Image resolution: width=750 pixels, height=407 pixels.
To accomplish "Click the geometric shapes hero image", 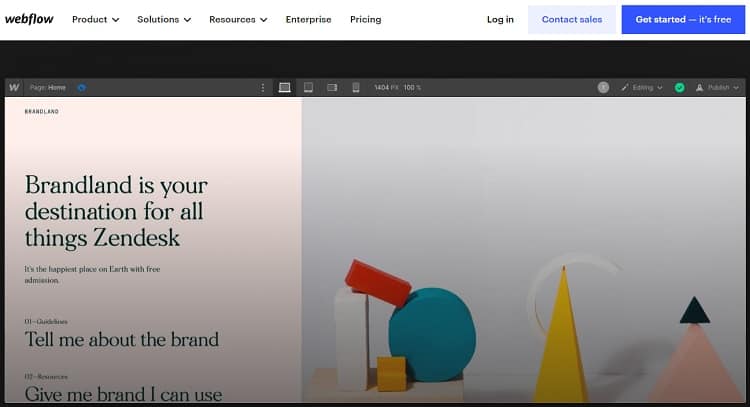I will tap(523, 250).
